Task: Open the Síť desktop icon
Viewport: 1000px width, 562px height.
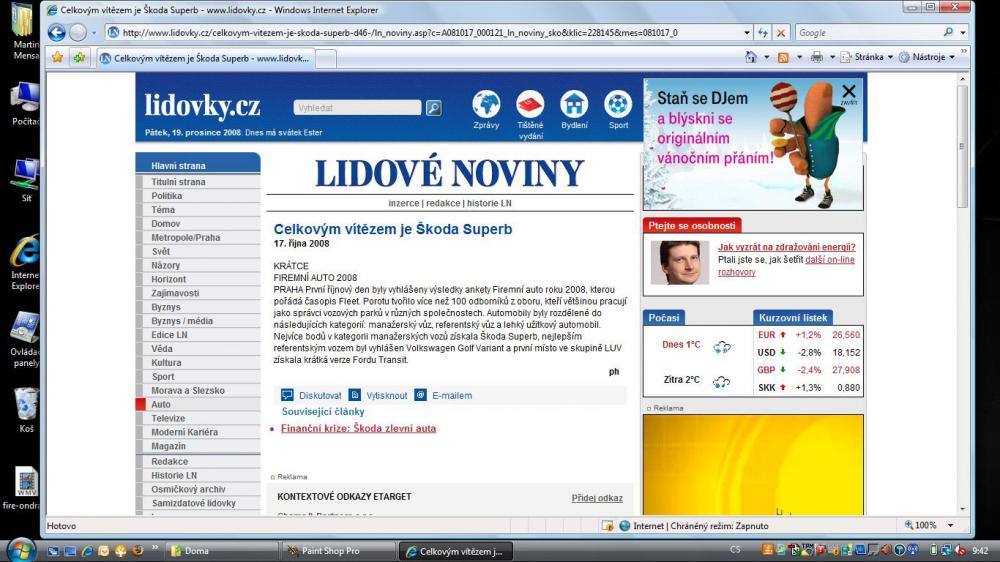Action: click(26, 180)
